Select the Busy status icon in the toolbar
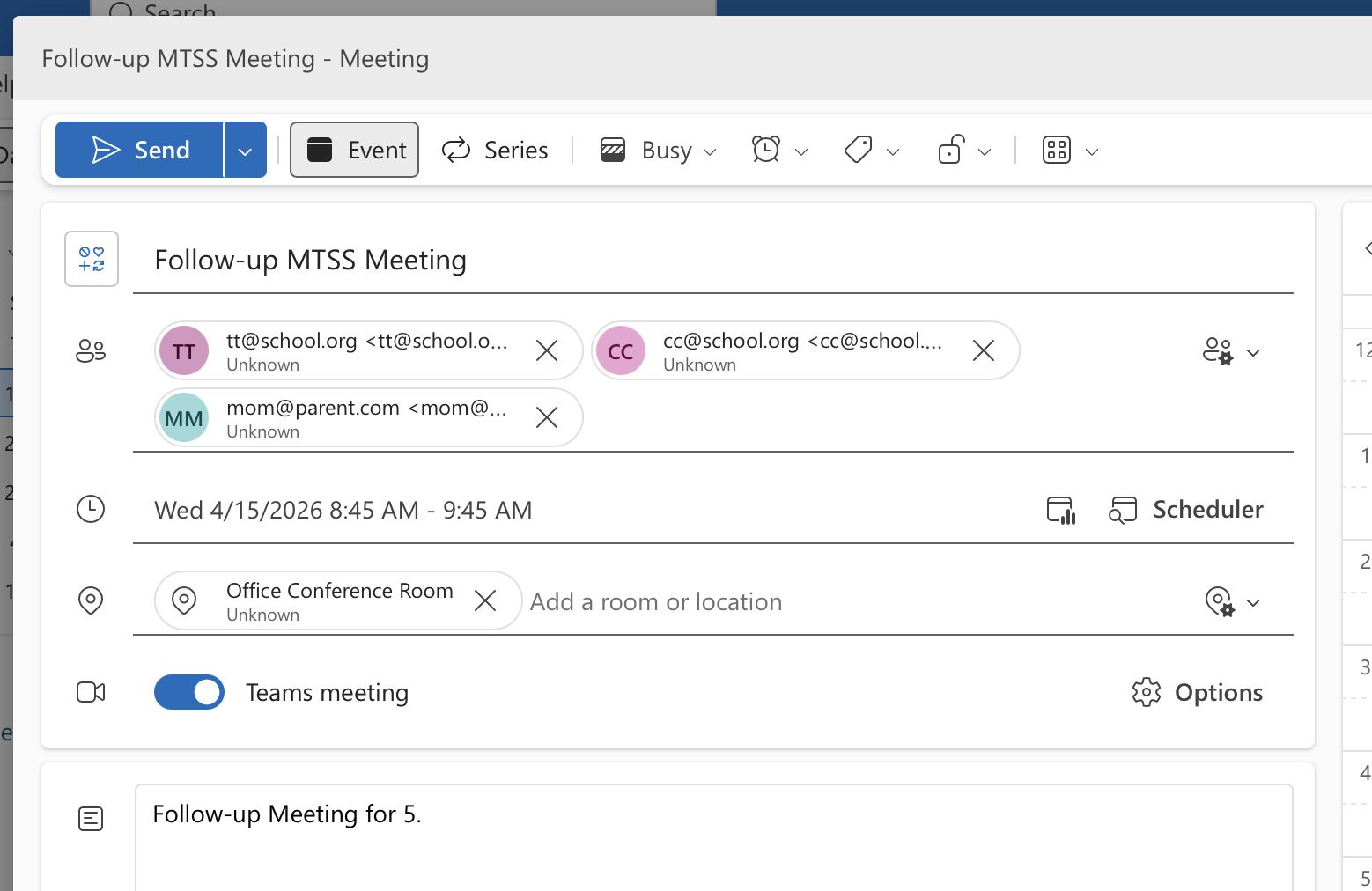This screenshot has width=1372, height=891. (613, 150)
